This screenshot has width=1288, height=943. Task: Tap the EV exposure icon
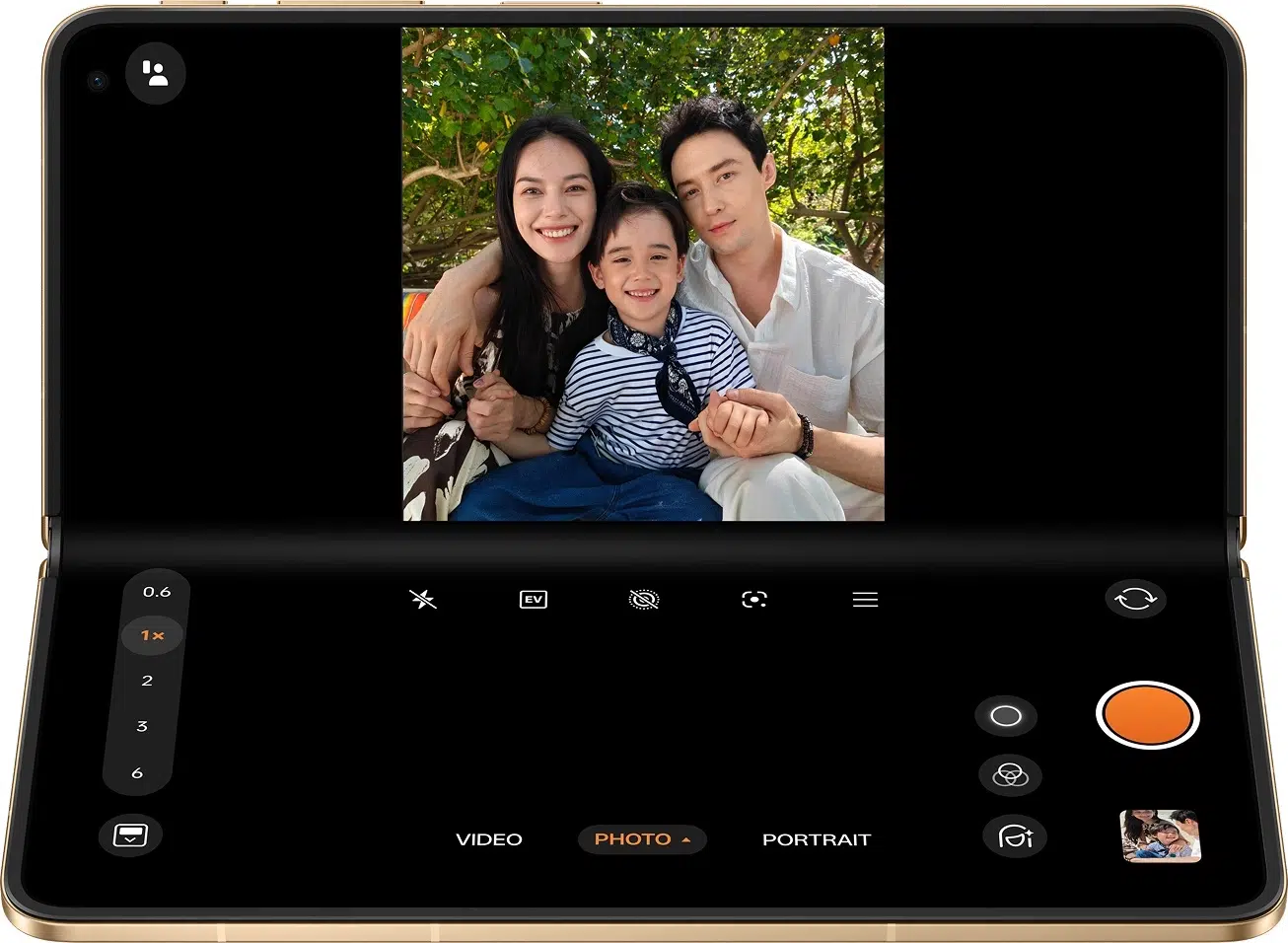pos(533,600)
